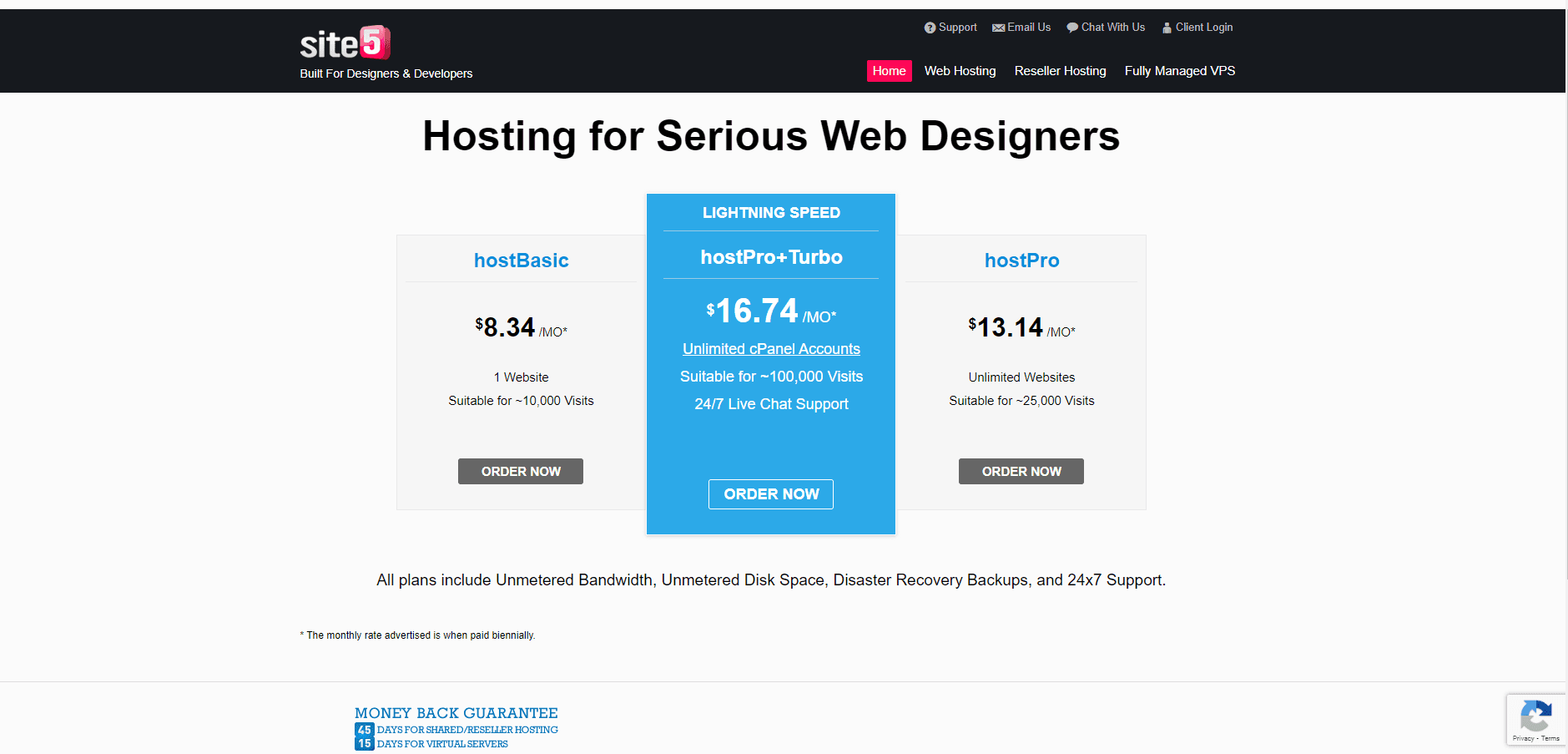Click the Chat With Us speech bubble icon

click(1072, 28)
